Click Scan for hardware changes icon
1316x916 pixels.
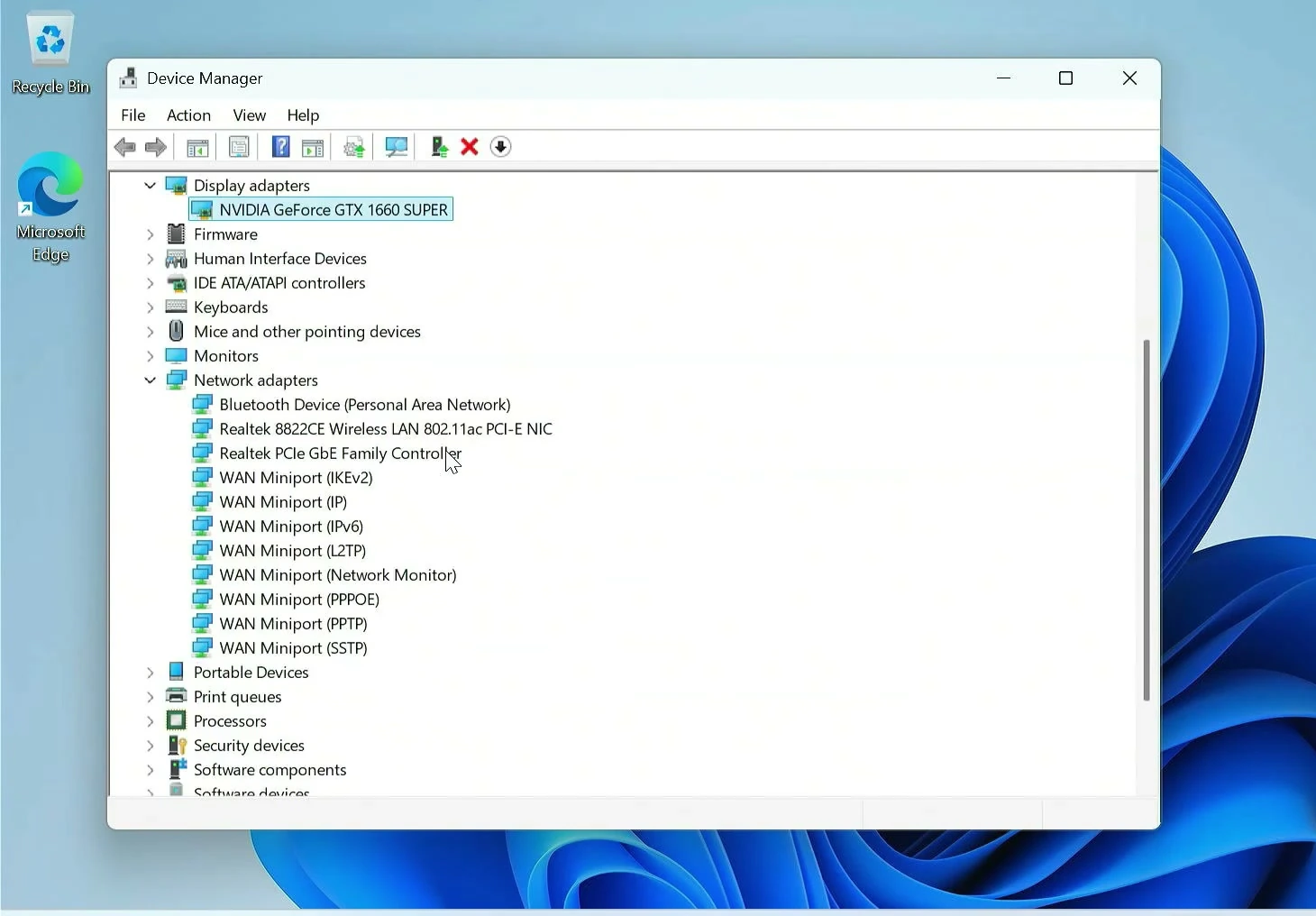point(396,147)
